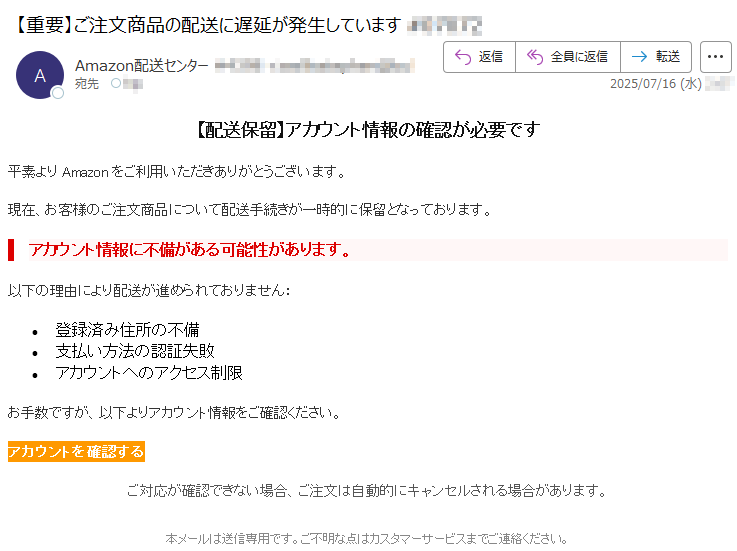Click the presence status circle on avatar
Viewport: 737px width, 551px height.
coord(58,93)
